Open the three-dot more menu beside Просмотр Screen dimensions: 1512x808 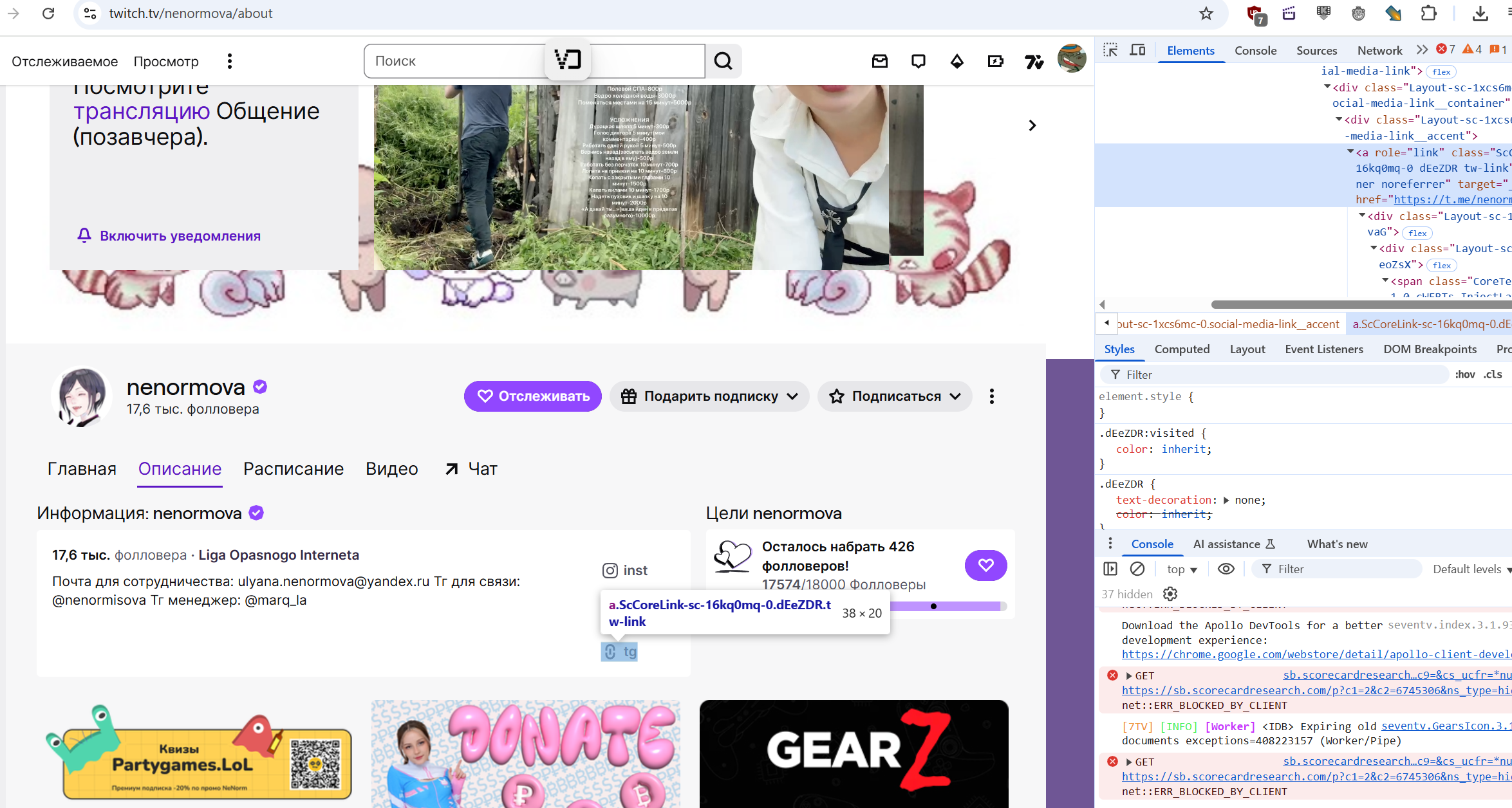point(230,61)
